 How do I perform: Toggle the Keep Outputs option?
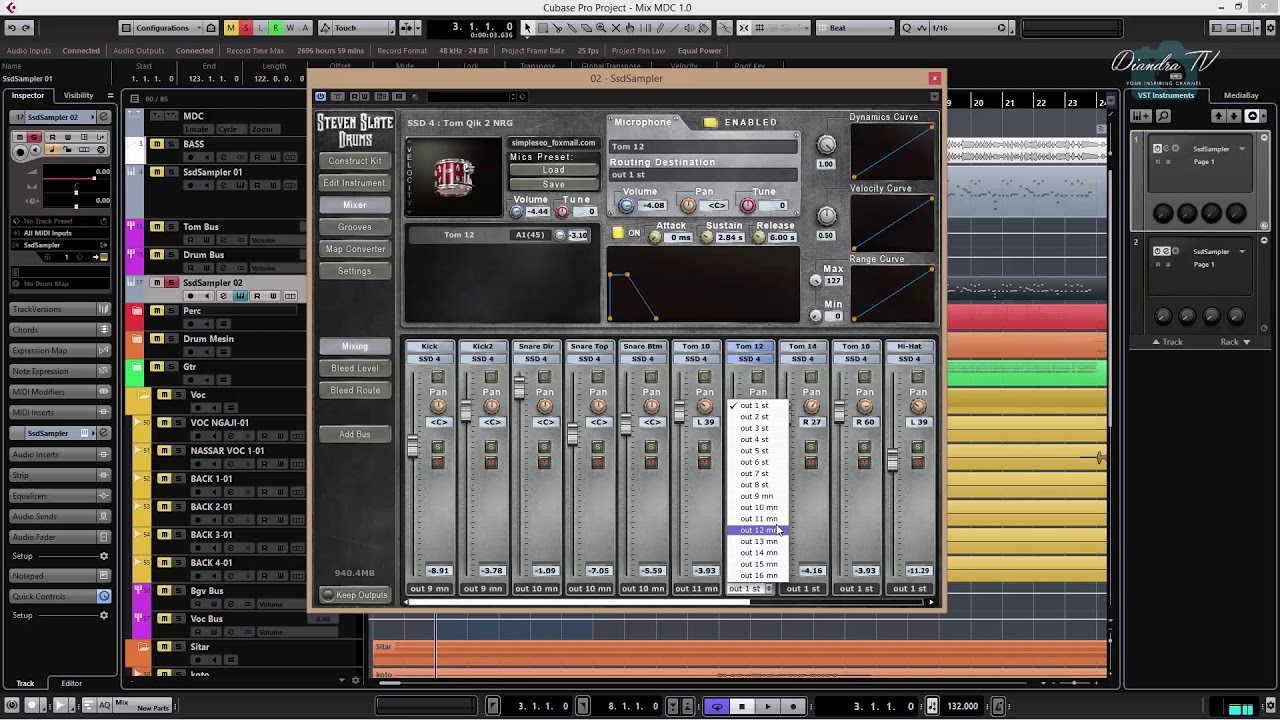point(355,595)
